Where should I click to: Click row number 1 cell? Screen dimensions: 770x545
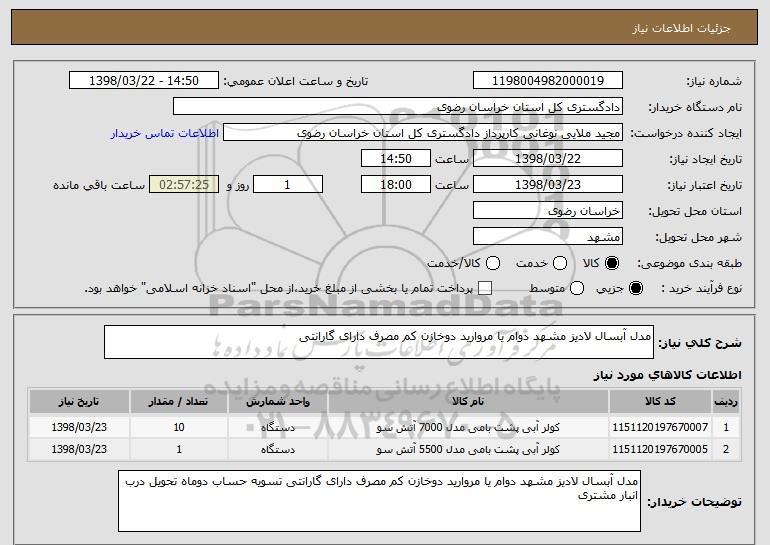point(726,427)
